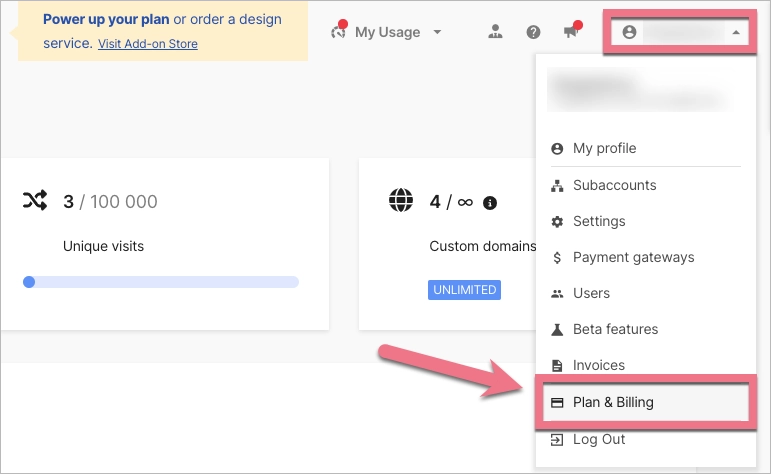Click the info icon beside custom domains

pyautogui.click(x=490, y=203)
